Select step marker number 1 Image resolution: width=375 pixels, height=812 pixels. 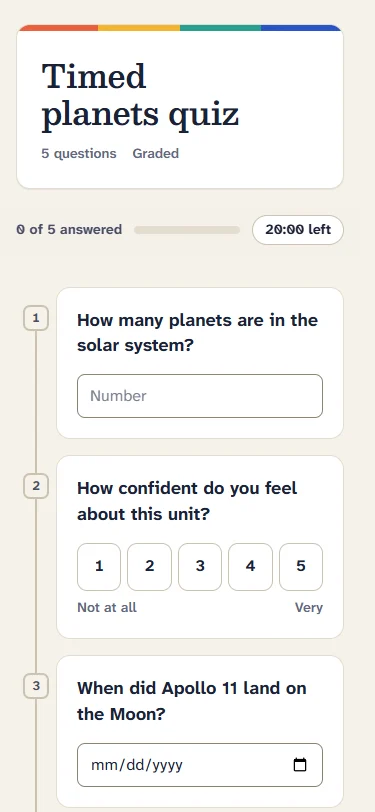(36, 318)
